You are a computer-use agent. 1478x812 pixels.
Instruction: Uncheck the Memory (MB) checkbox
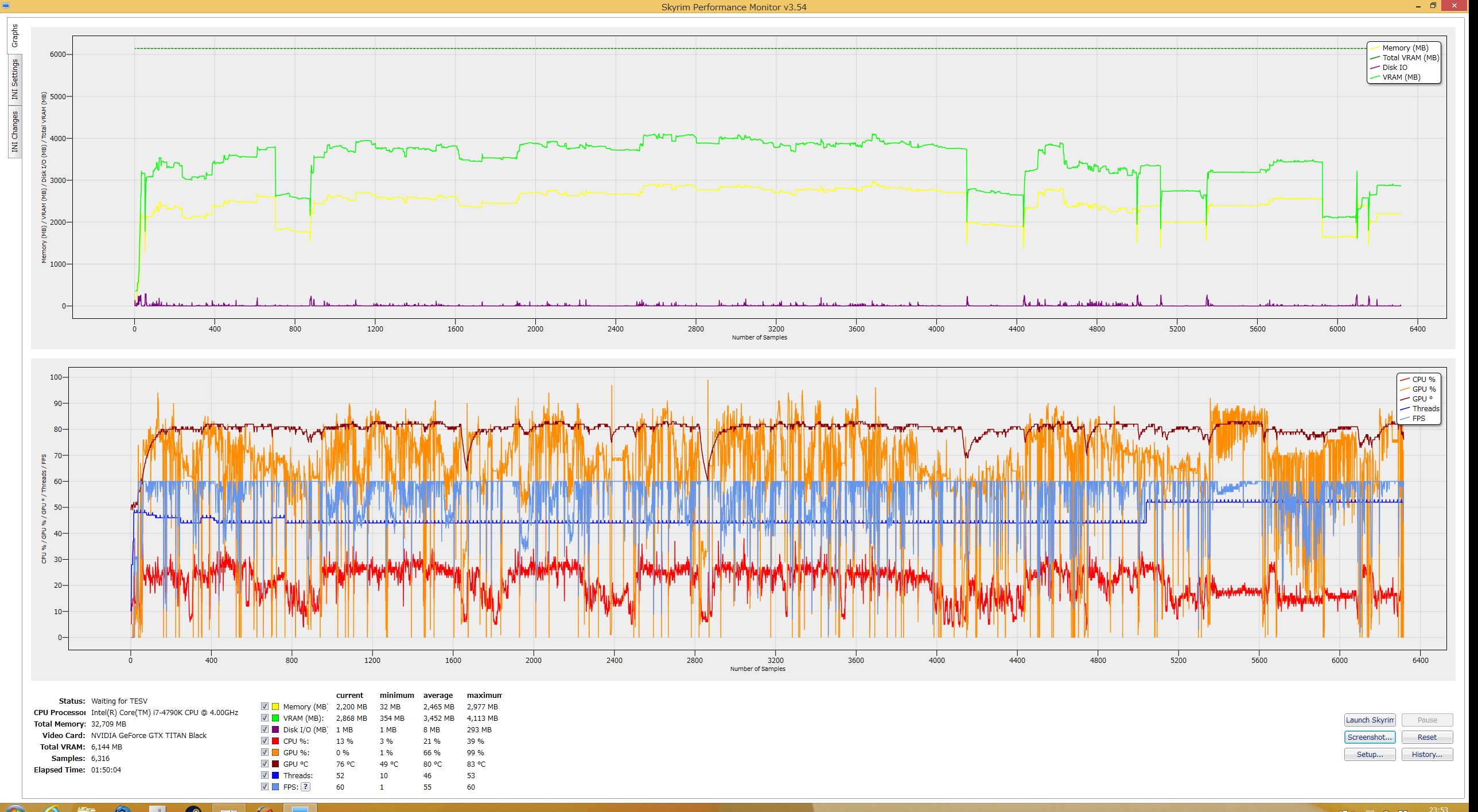pos(265,706)
